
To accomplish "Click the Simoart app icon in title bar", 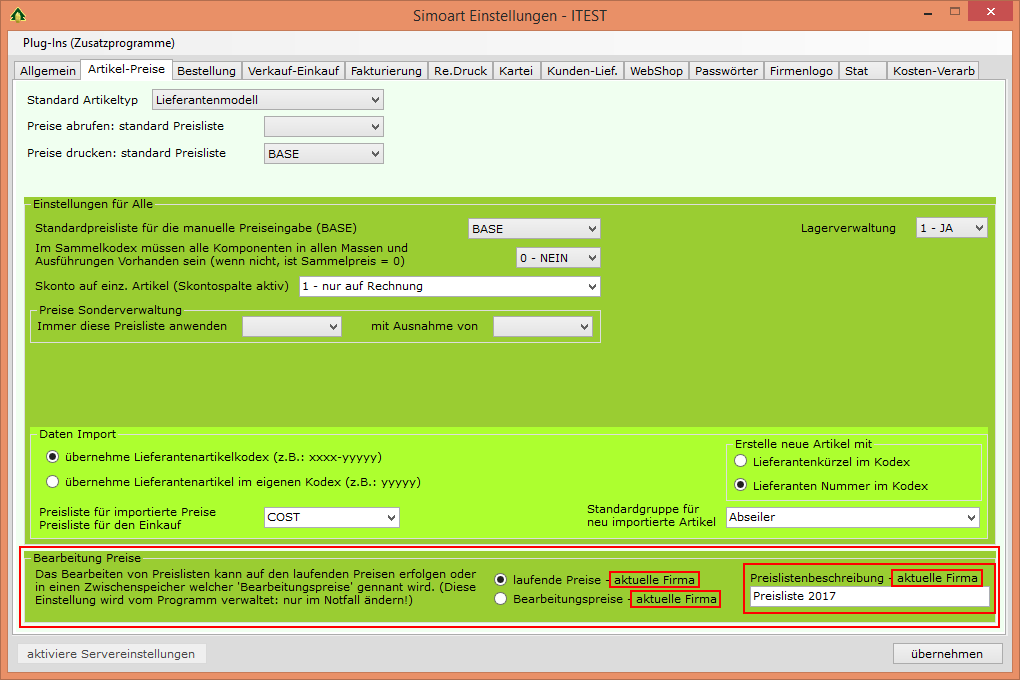I will 17,15.
